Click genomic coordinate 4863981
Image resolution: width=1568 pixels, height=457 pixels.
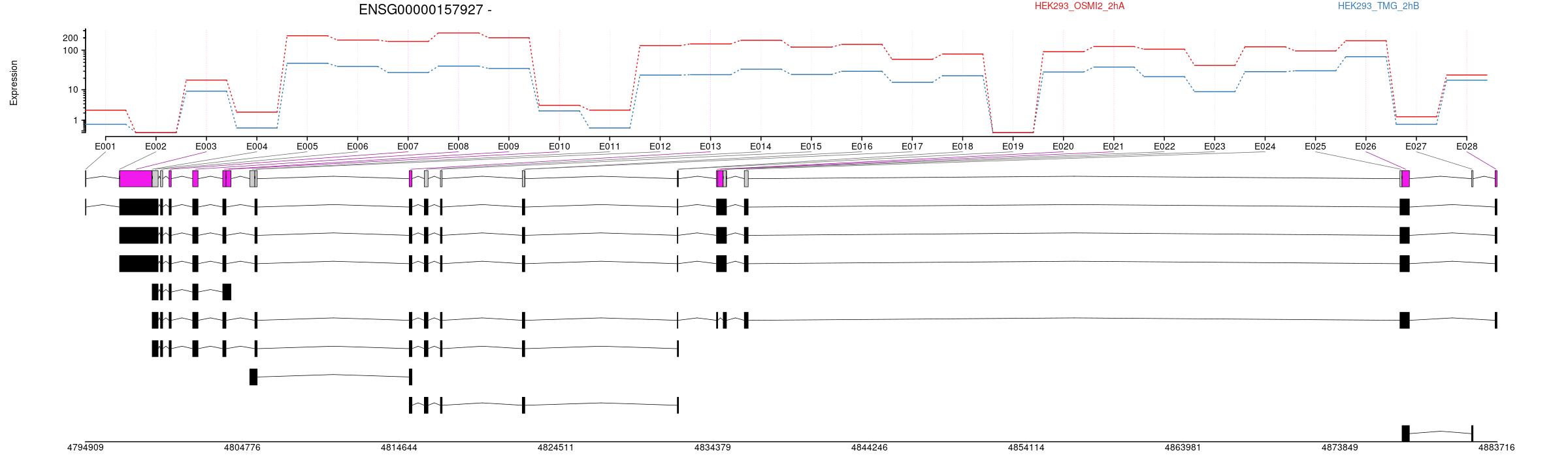tap(1183, 448)
